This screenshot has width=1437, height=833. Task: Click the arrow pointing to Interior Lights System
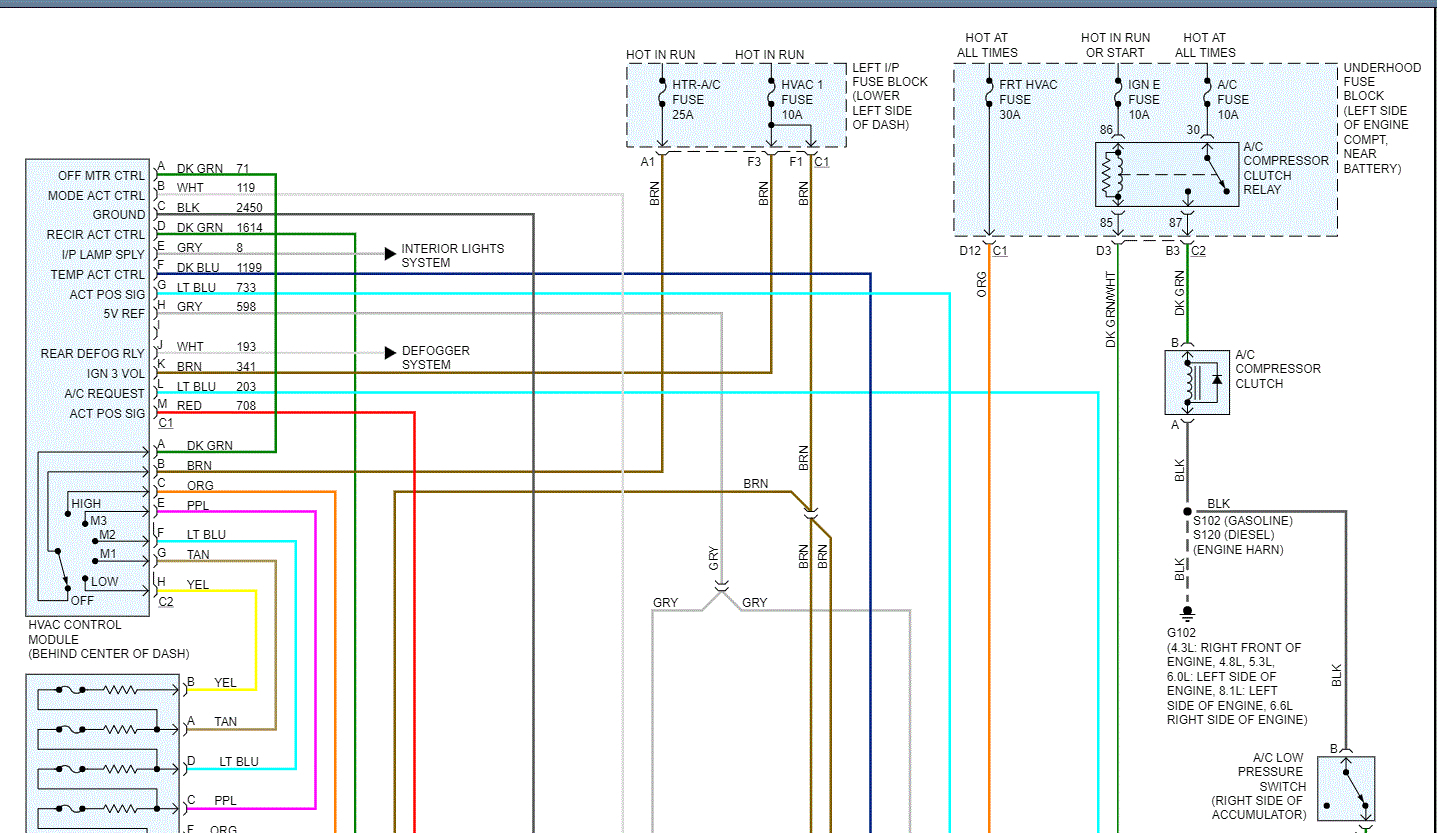[x=390, y=254]
